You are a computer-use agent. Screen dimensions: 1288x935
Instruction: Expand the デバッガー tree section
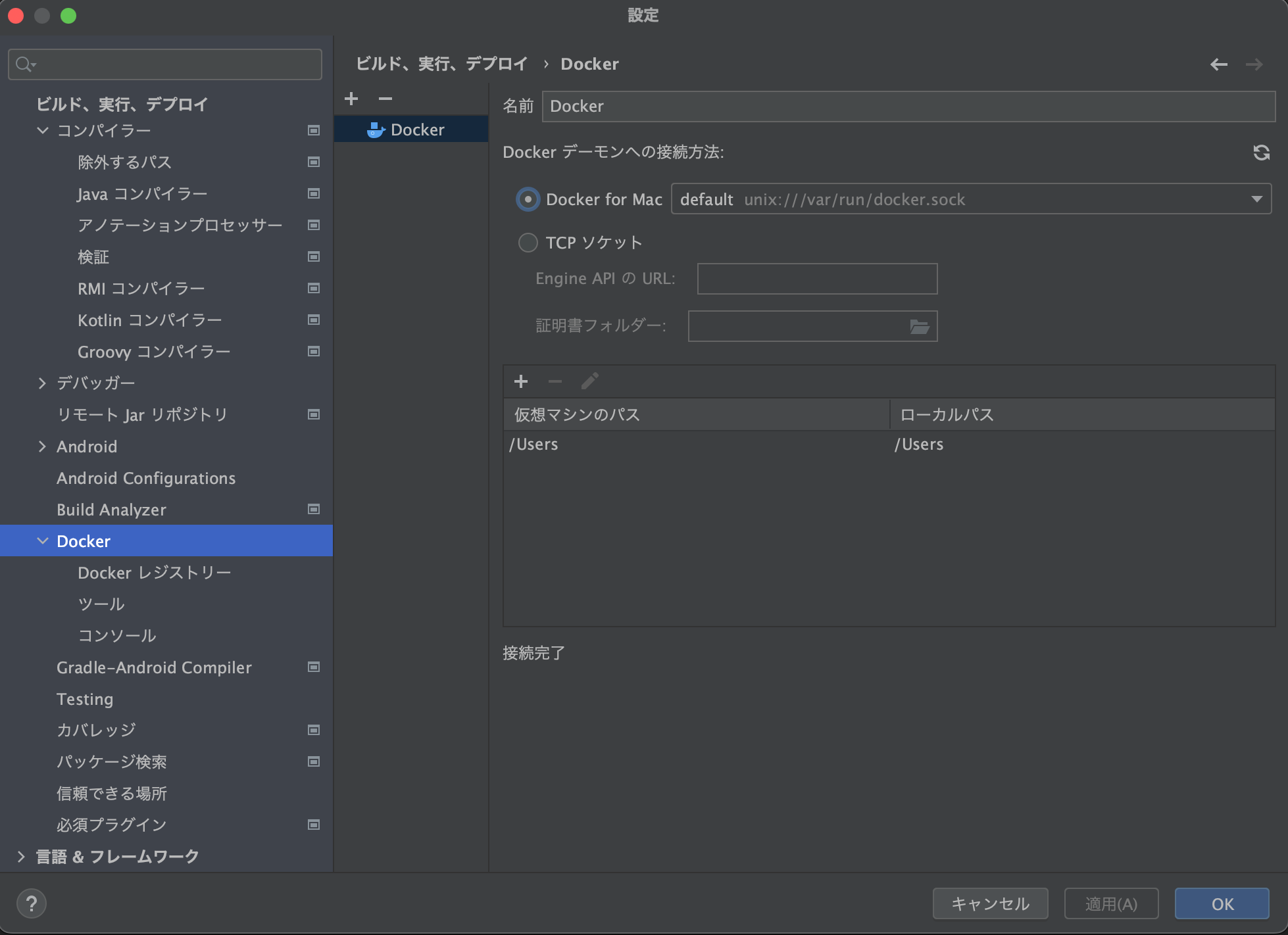click(42, 383)
